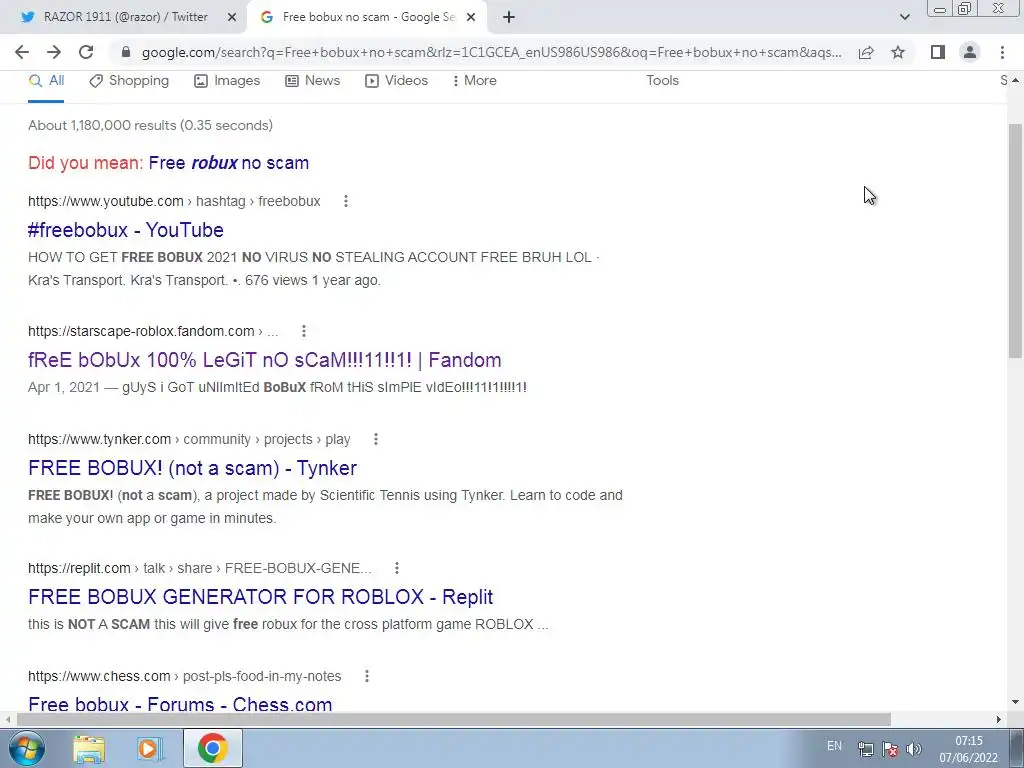Image resolution: width=1024 pixels, height=768 pixels.
Task: Switch to Videos results
Action: point(396,81)
